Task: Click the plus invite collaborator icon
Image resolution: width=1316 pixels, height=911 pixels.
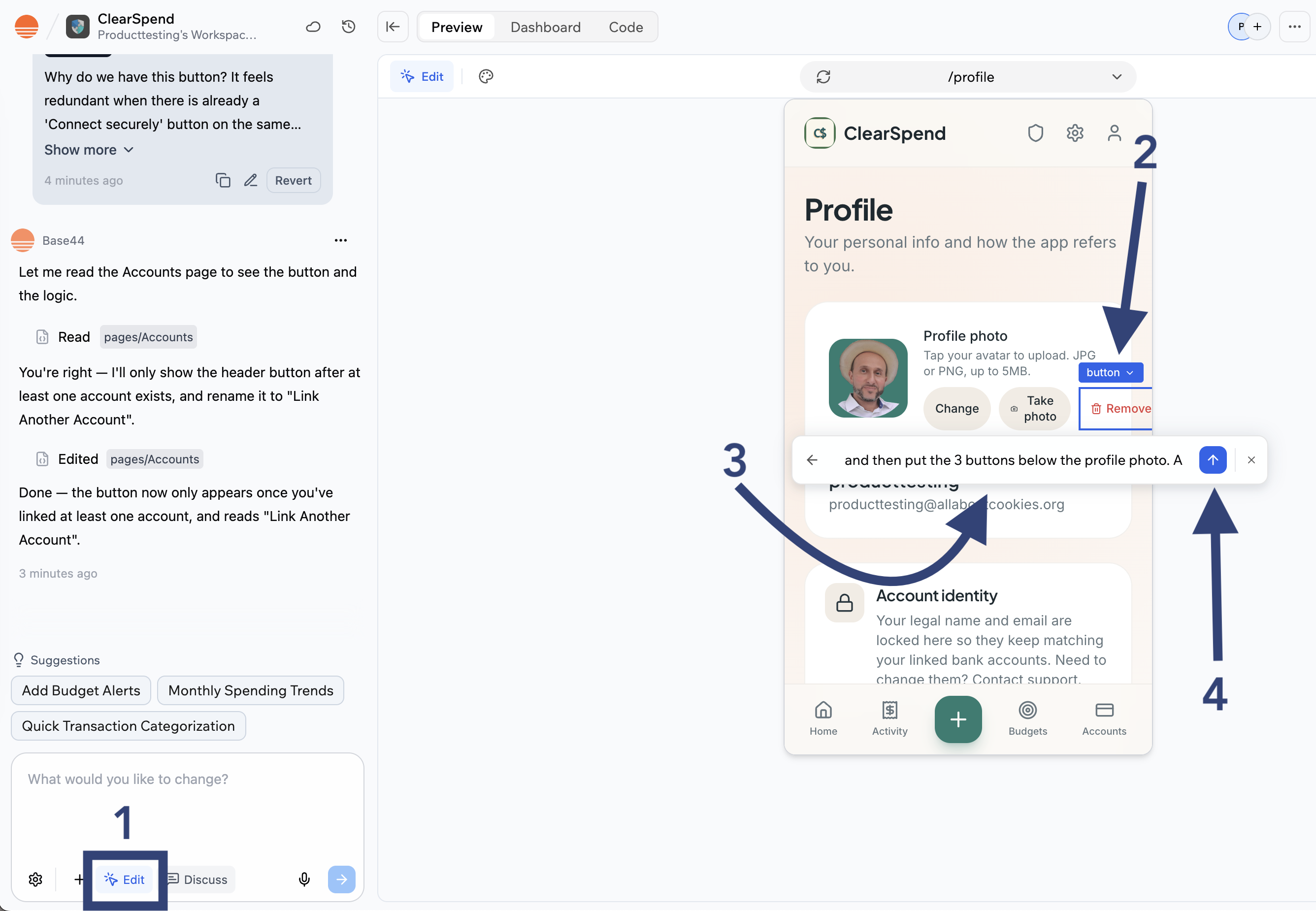Action: click(1257, 27)
